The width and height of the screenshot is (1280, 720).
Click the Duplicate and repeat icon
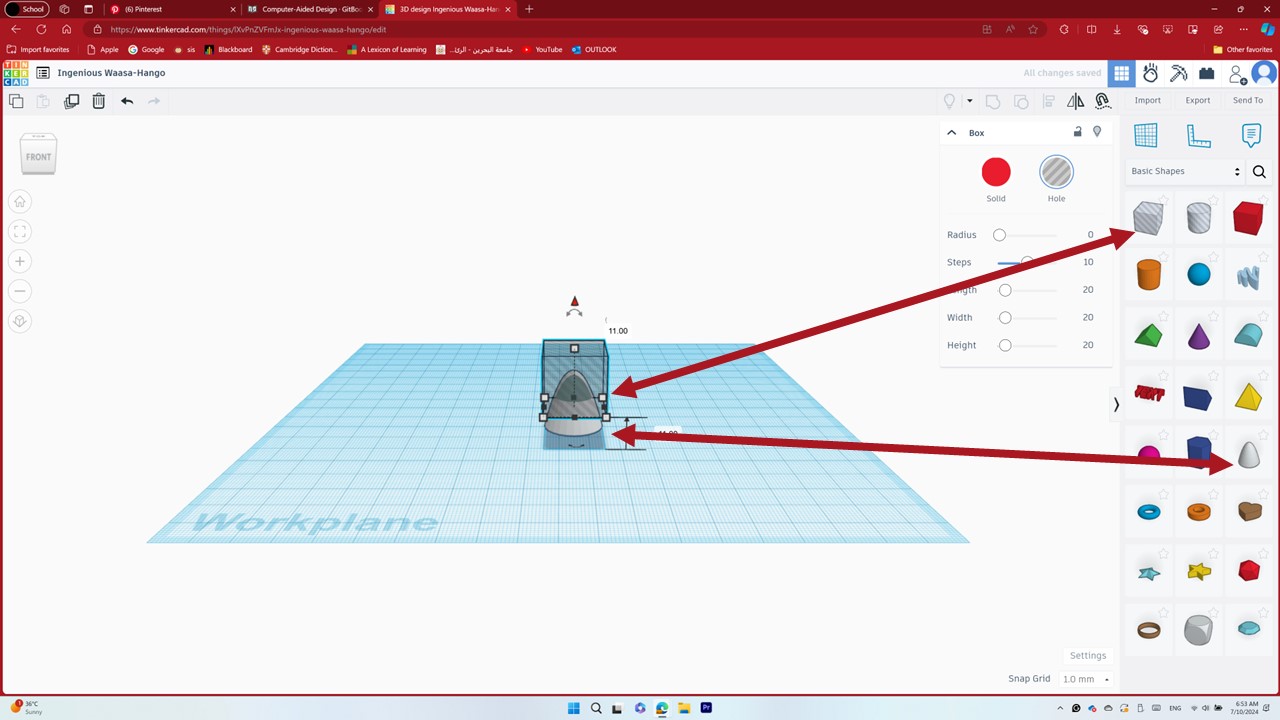tap(71, 101)
